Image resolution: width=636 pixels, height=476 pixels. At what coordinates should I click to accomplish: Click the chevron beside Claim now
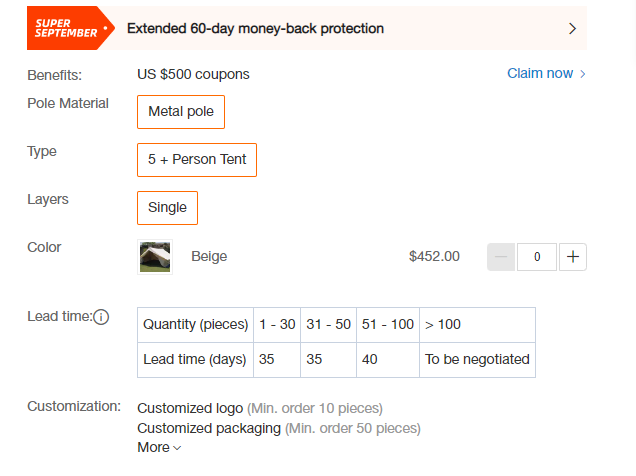coord(582,74)
